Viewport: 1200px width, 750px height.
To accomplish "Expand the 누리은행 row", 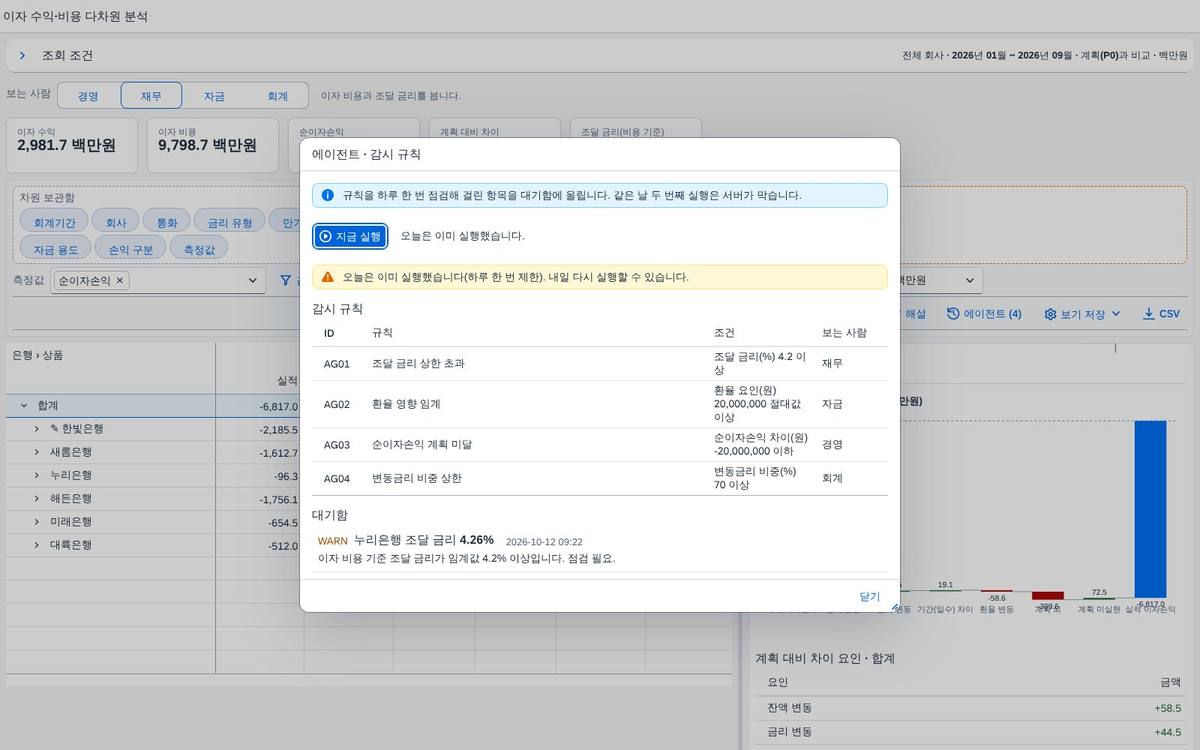I will click(x=37, y=476).
